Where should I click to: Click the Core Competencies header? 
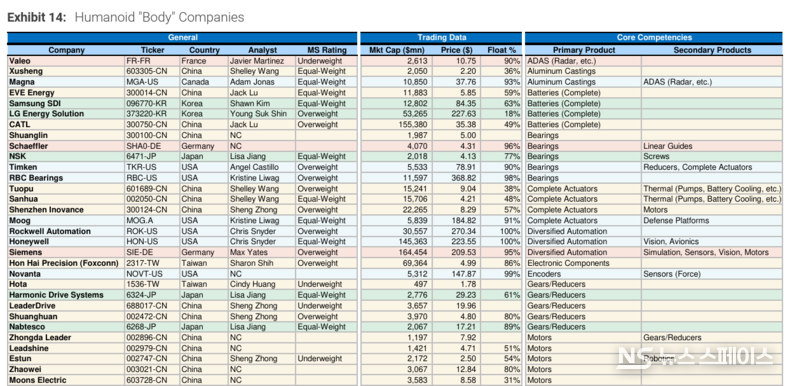[654, 38]
